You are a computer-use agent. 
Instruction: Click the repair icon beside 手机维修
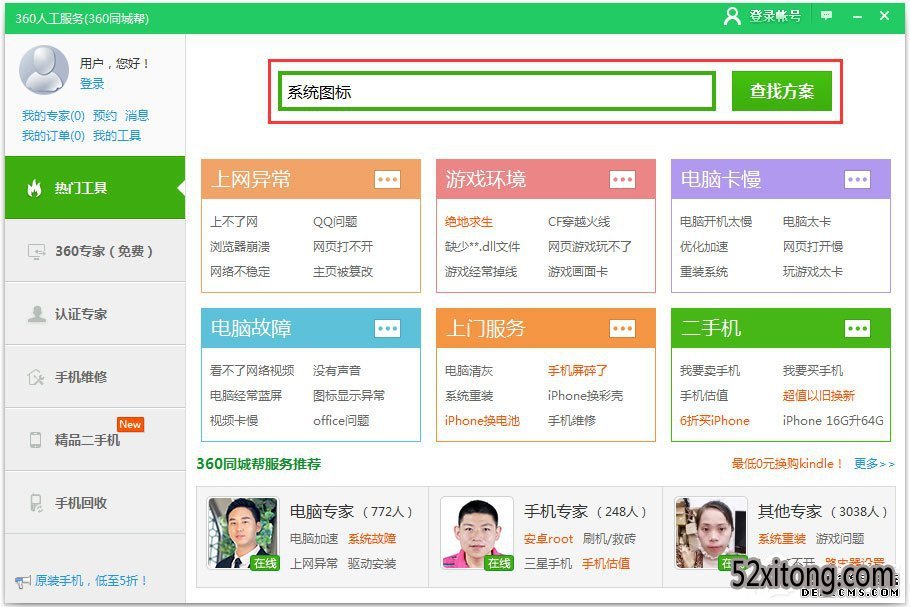point(36,377)
